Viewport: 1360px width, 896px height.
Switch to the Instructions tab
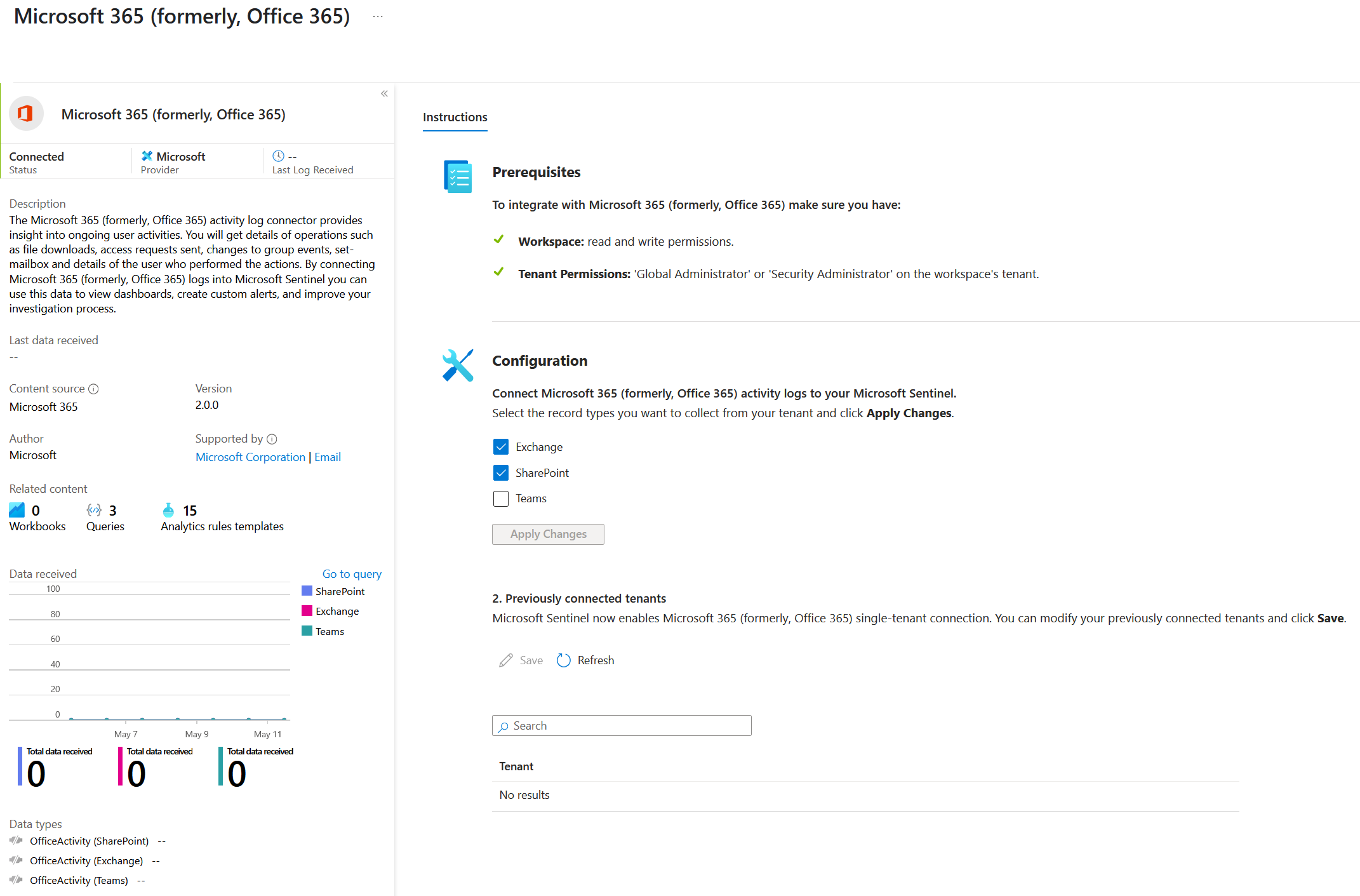(x=455, y=117)
